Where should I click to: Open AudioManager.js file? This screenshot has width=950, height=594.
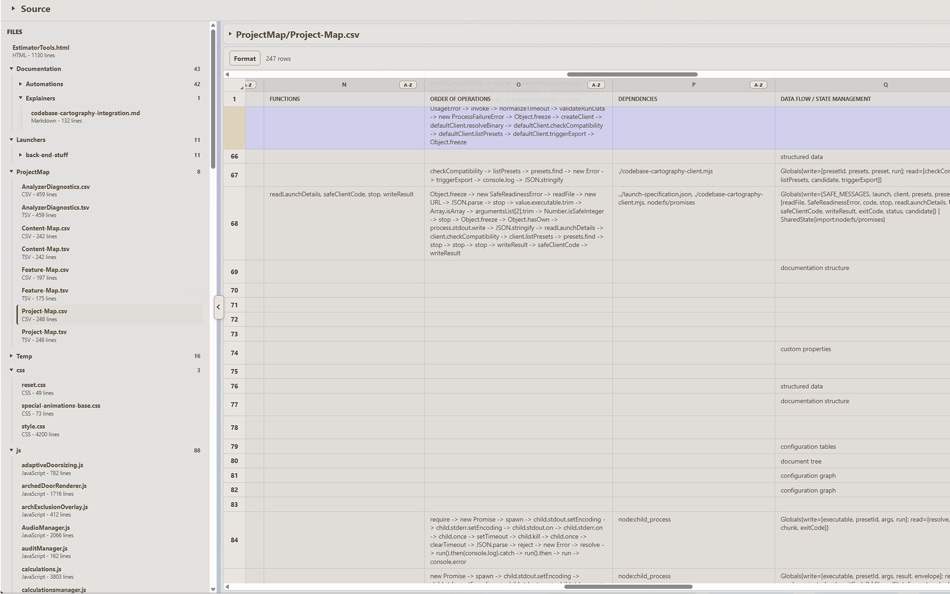[46, 531]
